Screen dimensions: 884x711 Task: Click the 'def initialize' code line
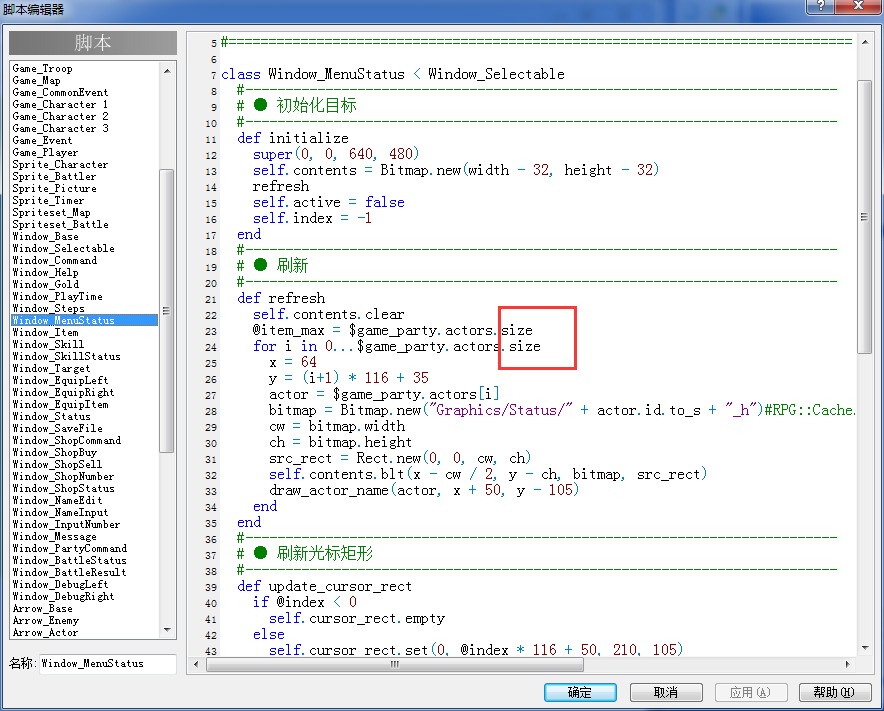[x=293, y=138]
